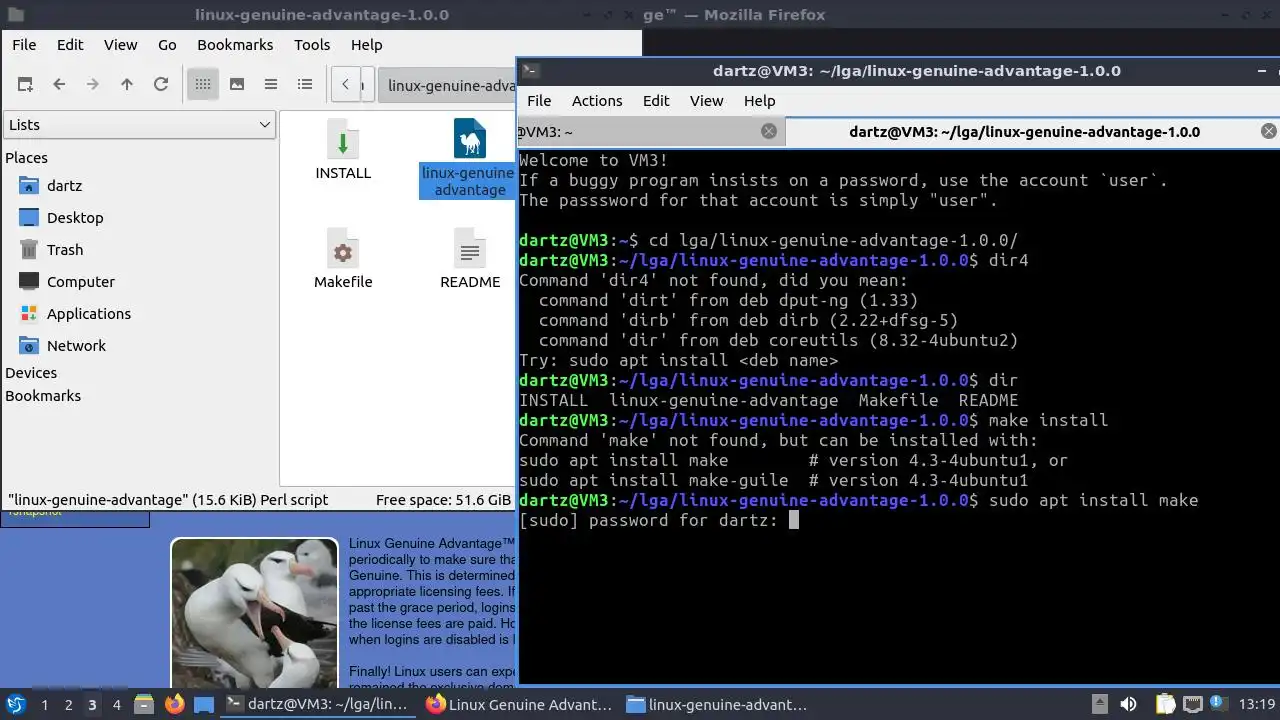
Task: Expand the Lists side pane dropdown
Action: (139, 125)
